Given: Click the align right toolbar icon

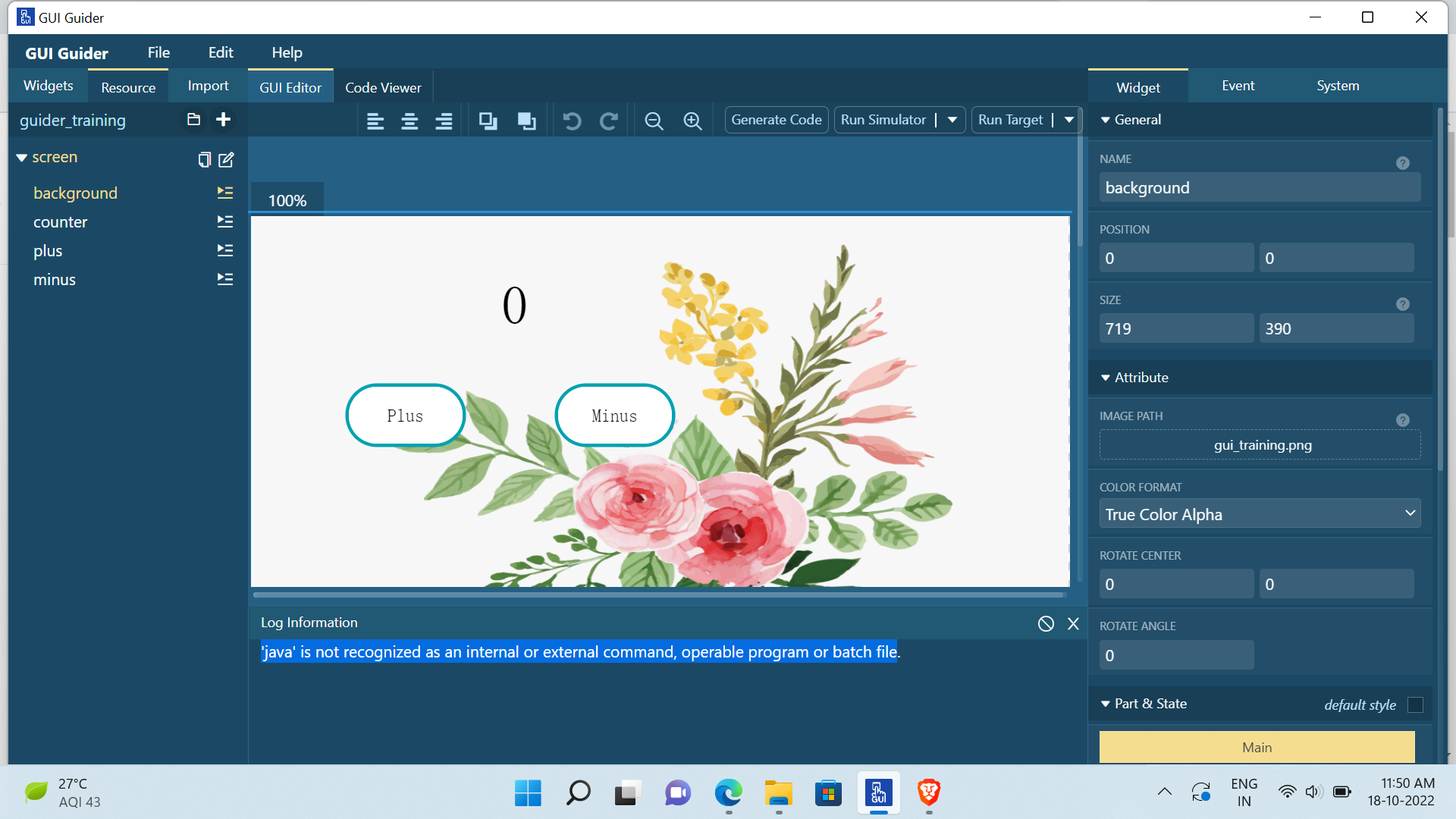Looking at the screenshot, I should 444,121.
